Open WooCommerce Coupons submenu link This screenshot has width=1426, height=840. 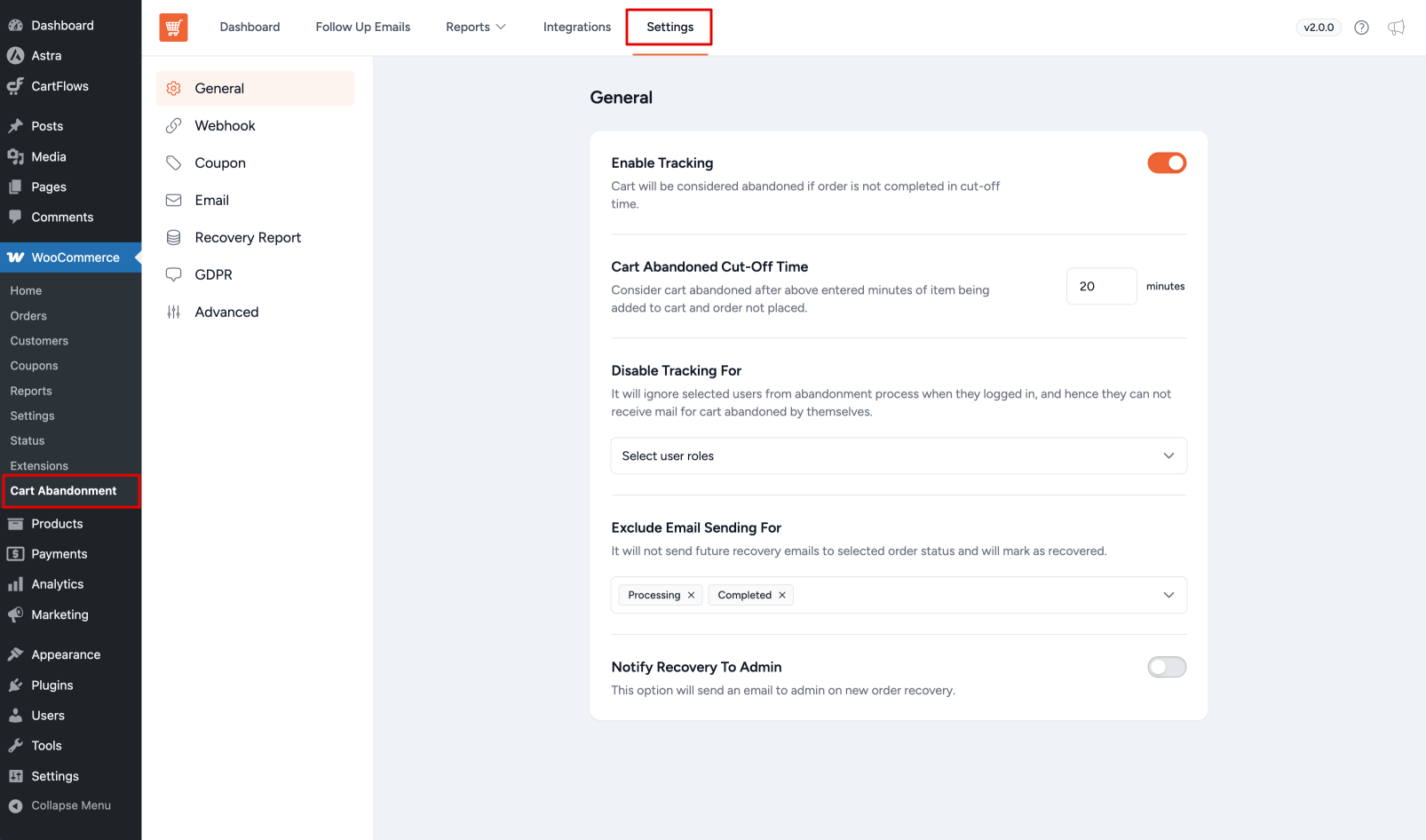pyautogui.click(x=34, y=366)
